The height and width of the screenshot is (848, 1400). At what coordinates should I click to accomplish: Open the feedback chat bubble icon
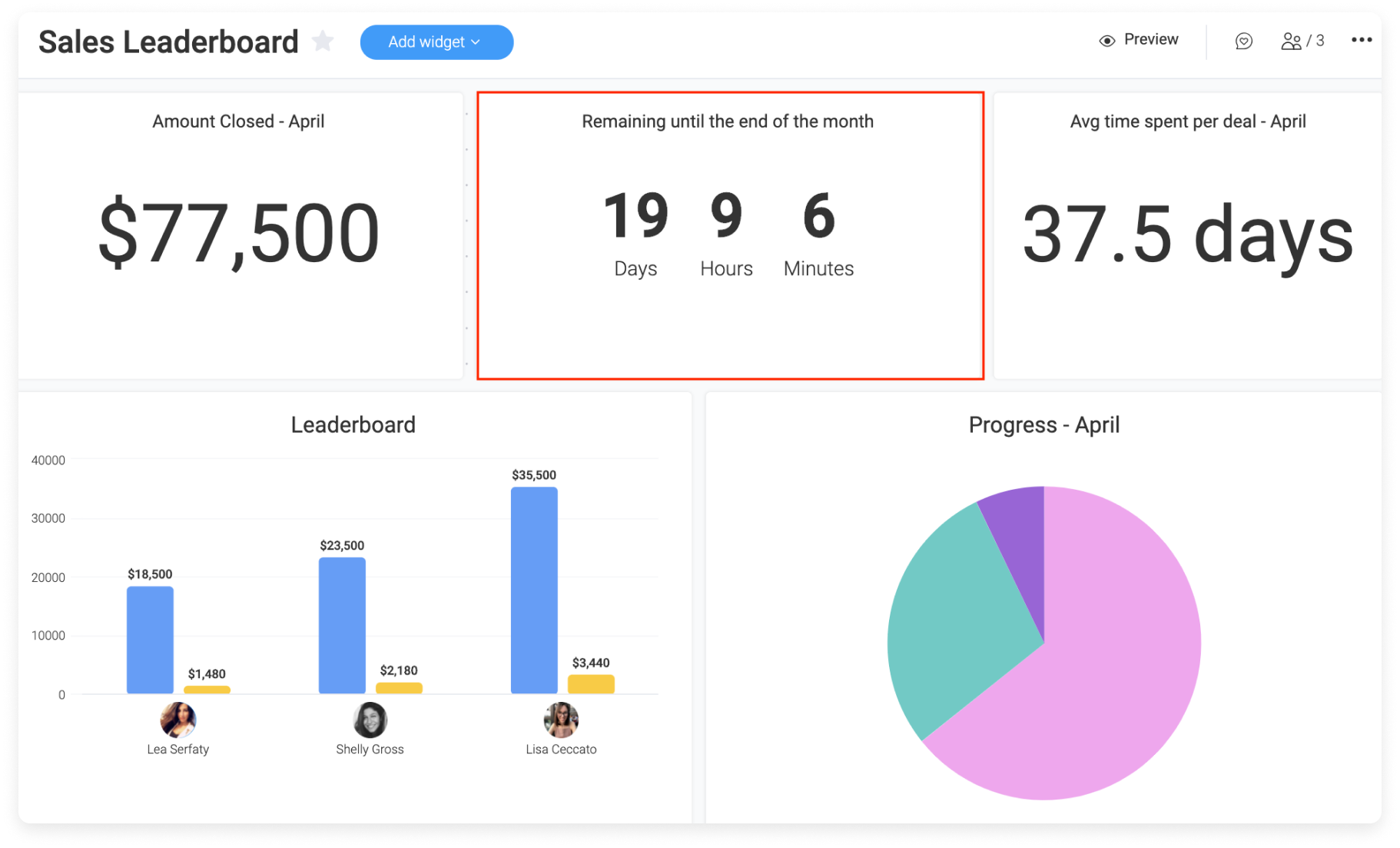pyautogui.click(x=1243, y=42)
